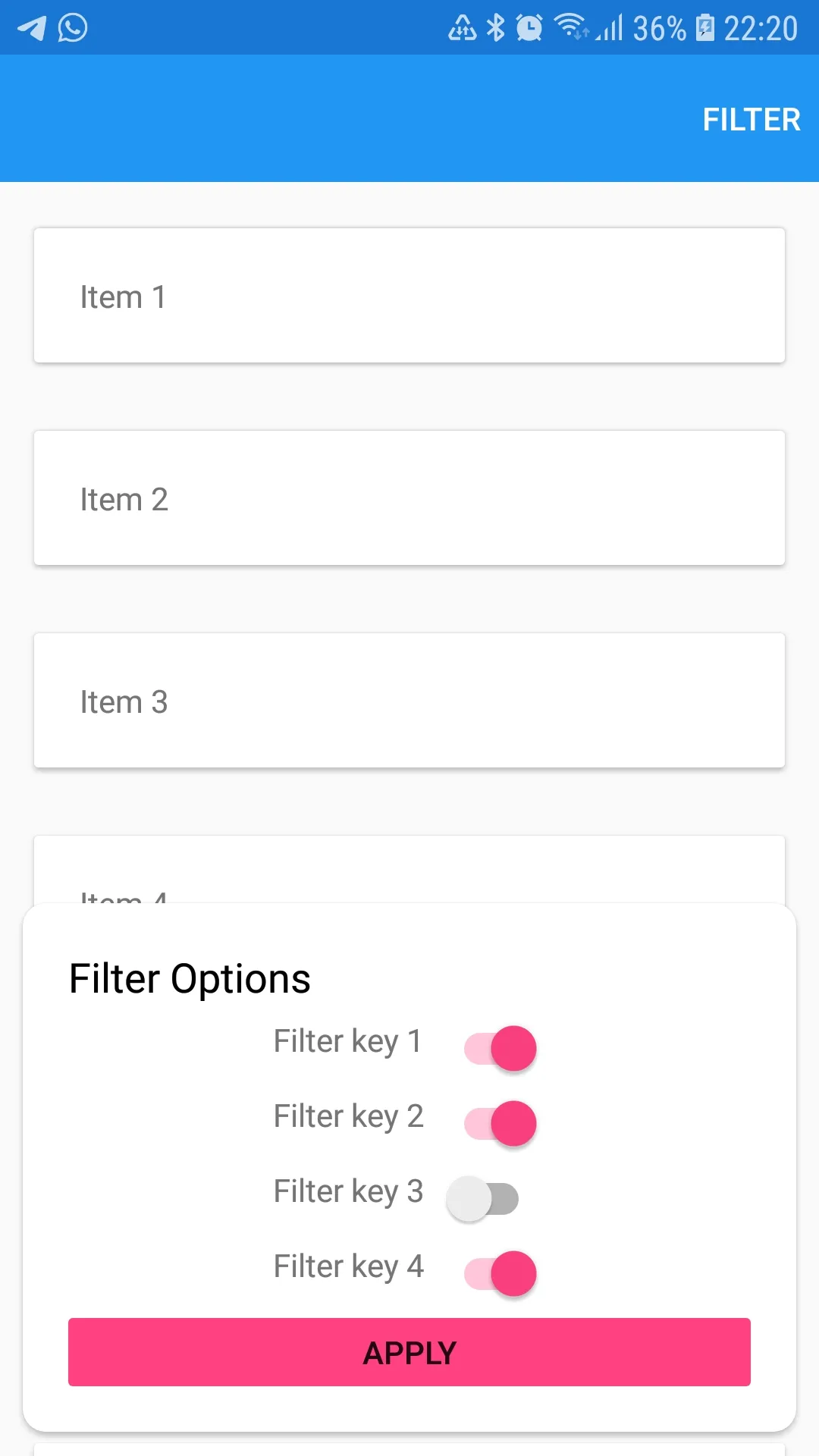The width and height of the screenshot is (819, 1456).
Task: Tap the Wi-Fi status icon
Action: (570, 27)
